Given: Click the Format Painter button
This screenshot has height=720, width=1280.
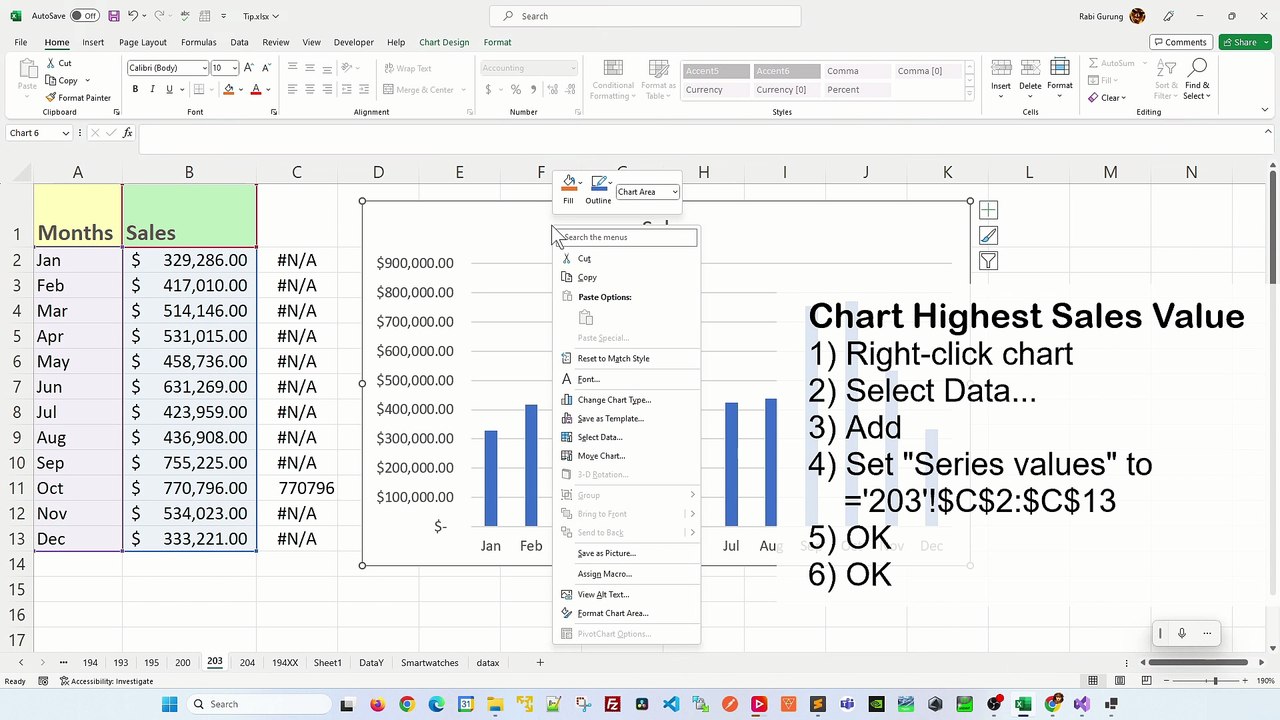Looking at the screenshot, I should point(78,97).
